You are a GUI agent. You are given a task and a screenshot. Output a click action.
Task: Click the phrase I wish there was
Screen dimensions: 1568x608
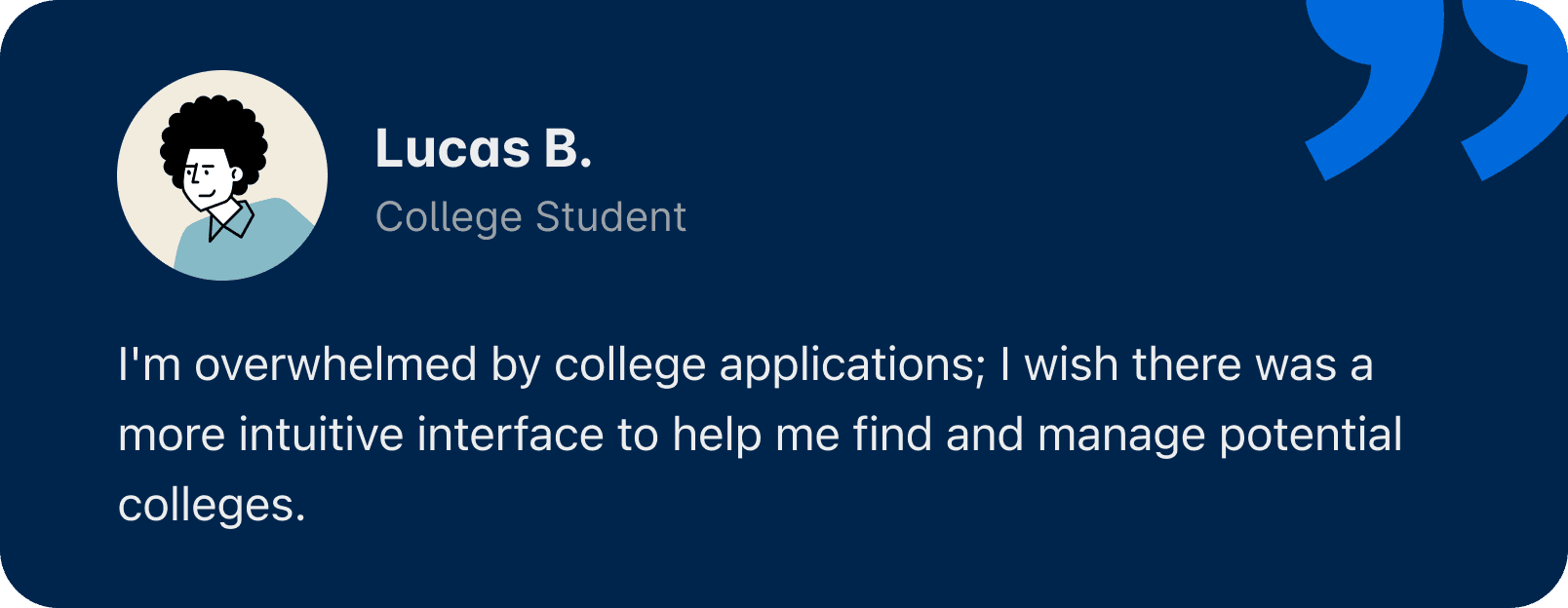point(1168,365)
